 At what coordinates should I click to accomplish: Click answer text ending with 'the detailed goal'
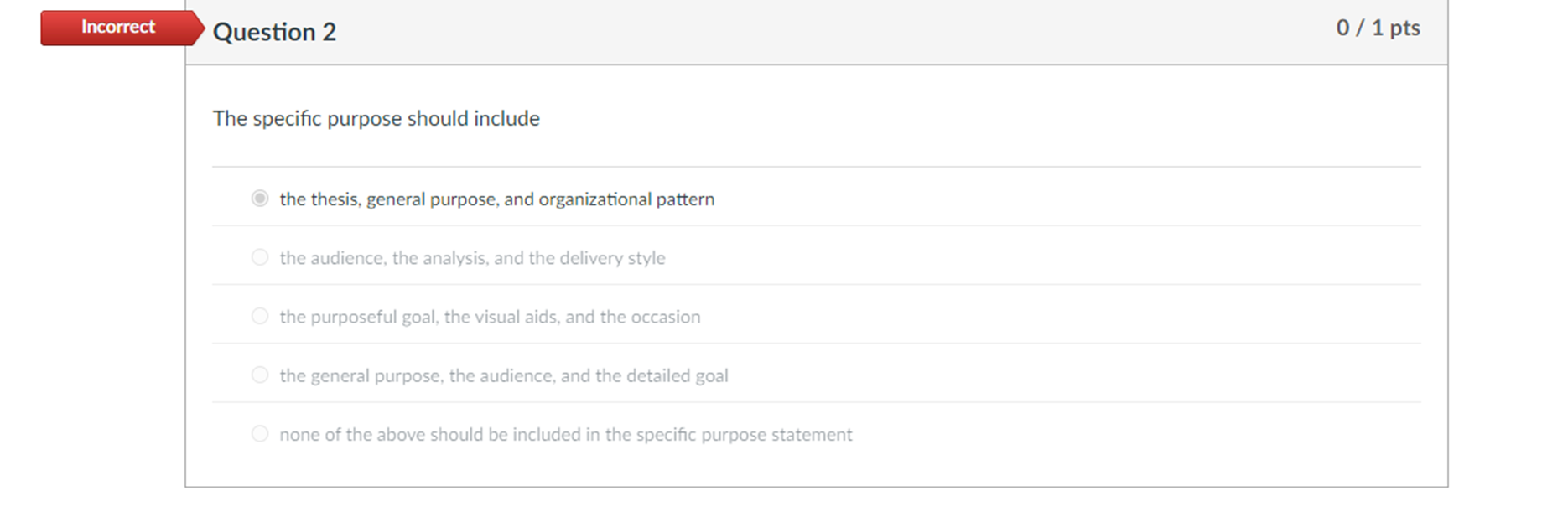coord(503,375)
